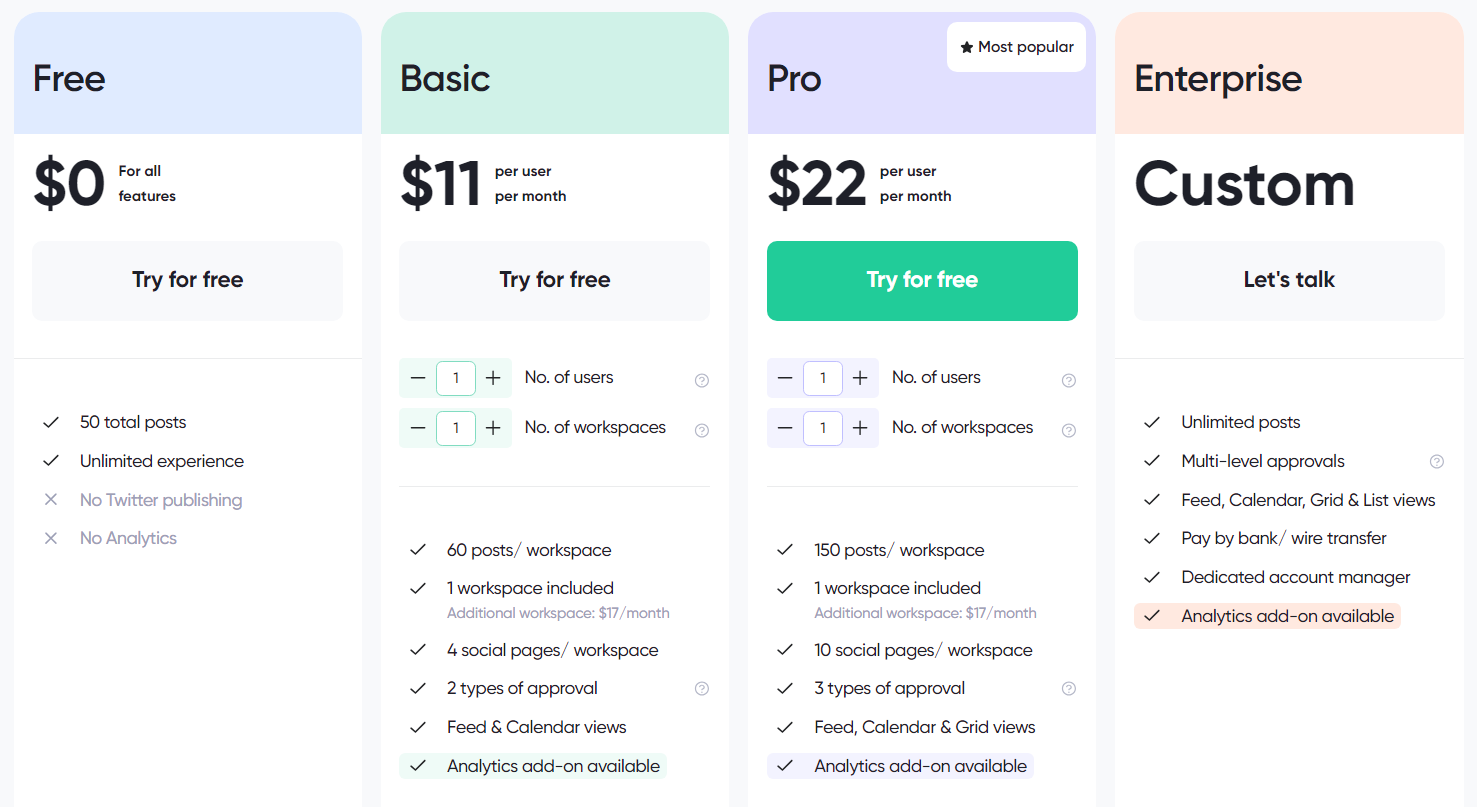
Task: Click the checkmark next to Unlimited posts
Action: 1151,422
